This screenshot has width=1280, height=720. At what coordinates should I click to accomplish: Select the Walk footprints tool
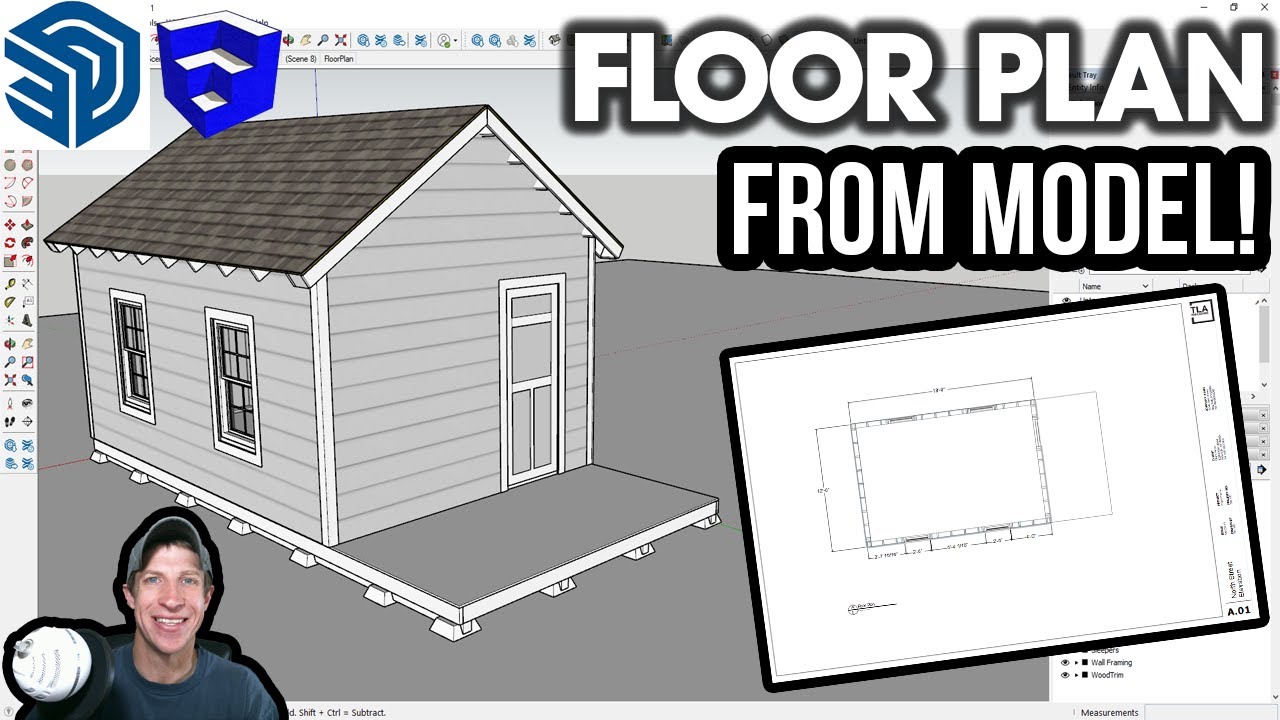click(x=10, y=422)
